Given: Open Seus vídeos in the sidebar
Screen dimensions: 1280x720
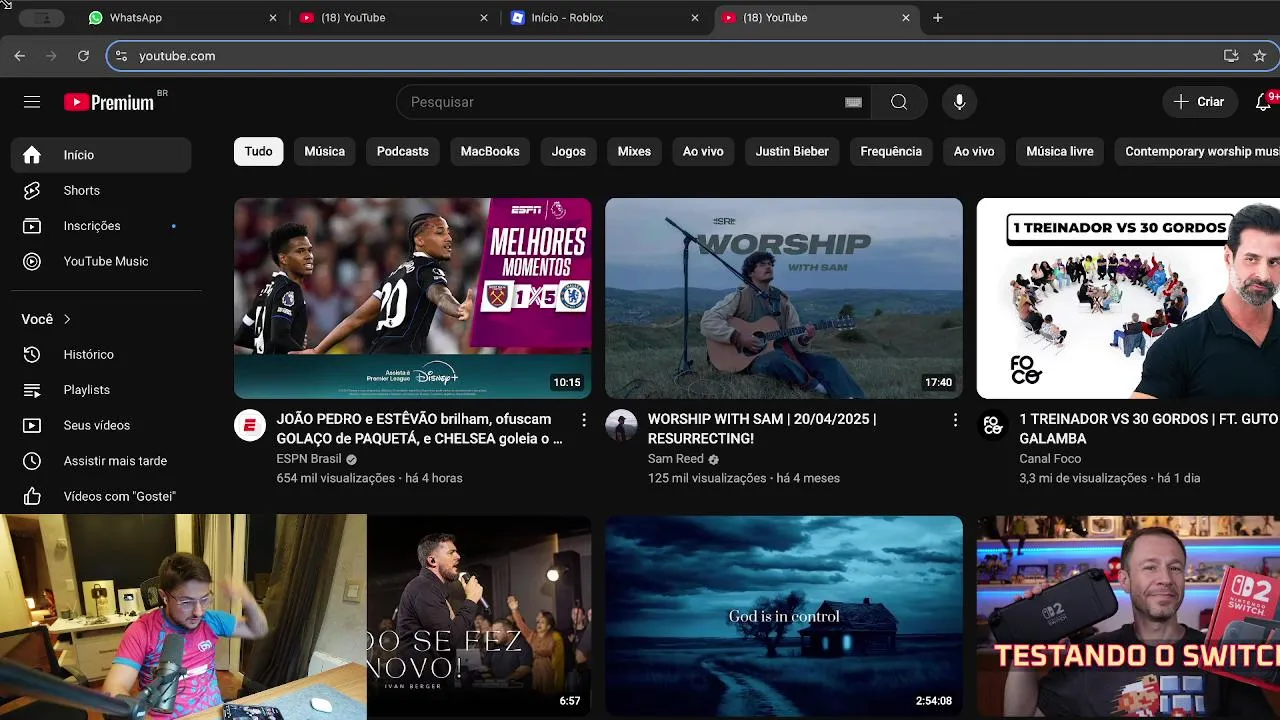Looking at the screenshot, I should pyautogui.click(x=101, y=425).
